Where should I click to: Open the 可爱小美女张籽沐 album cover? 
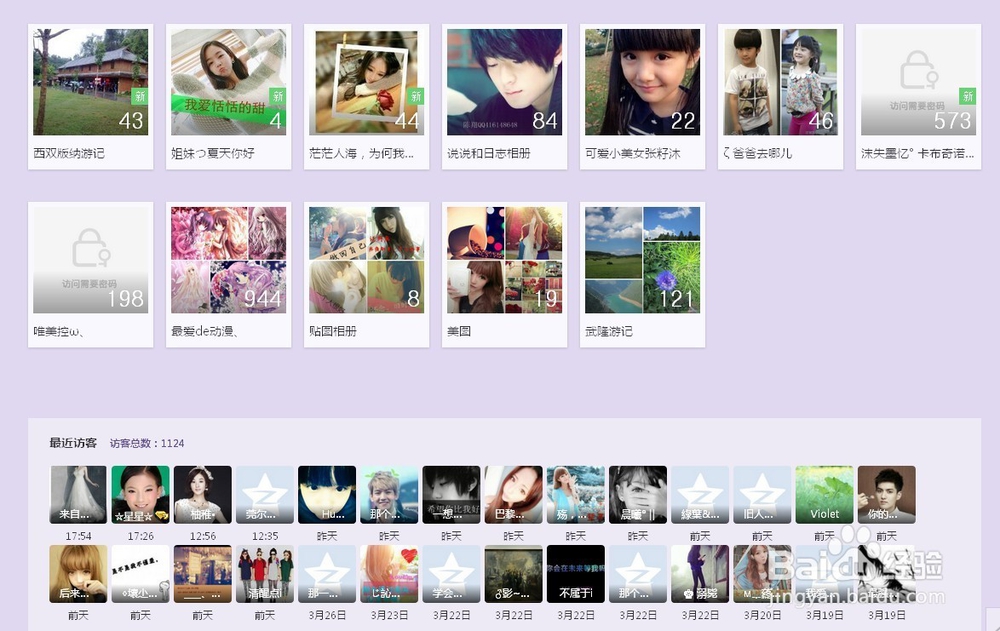pyautogui.click(x=642, y=82)
